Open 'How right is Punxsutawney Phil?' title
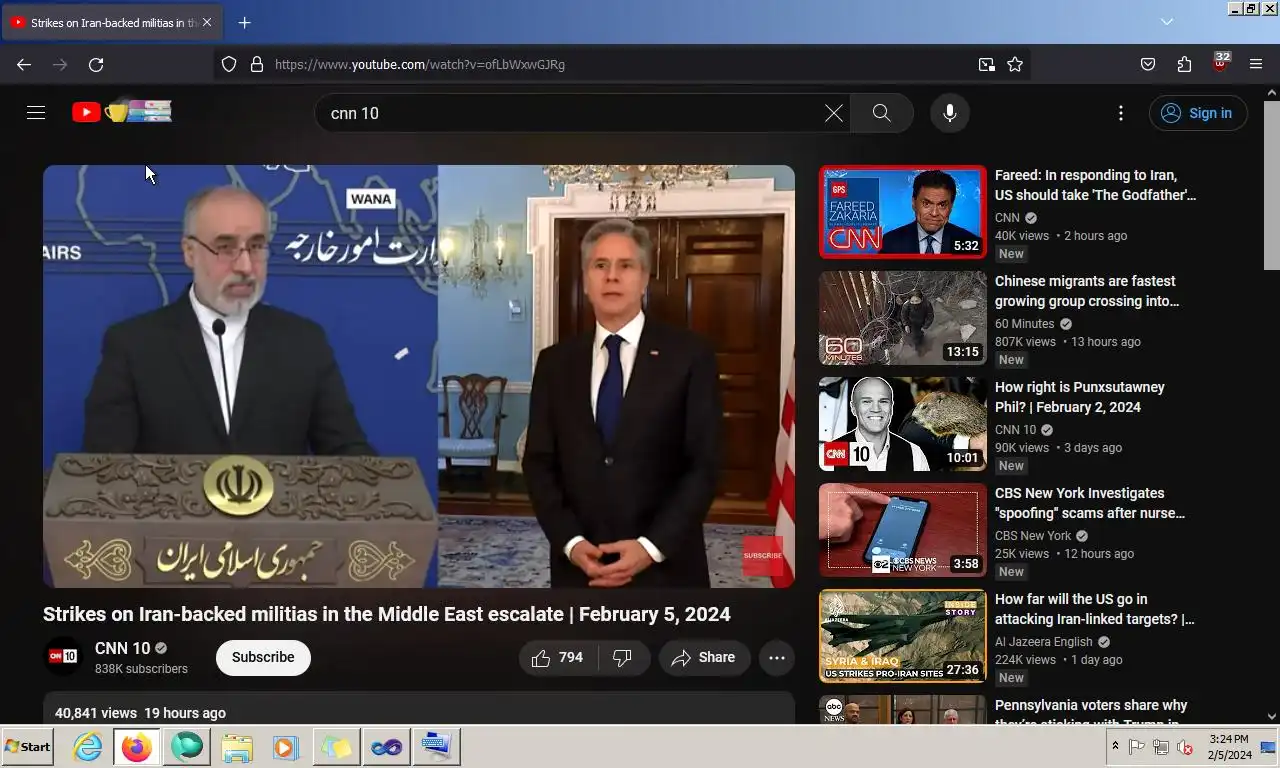 [x=1080, y=397]
